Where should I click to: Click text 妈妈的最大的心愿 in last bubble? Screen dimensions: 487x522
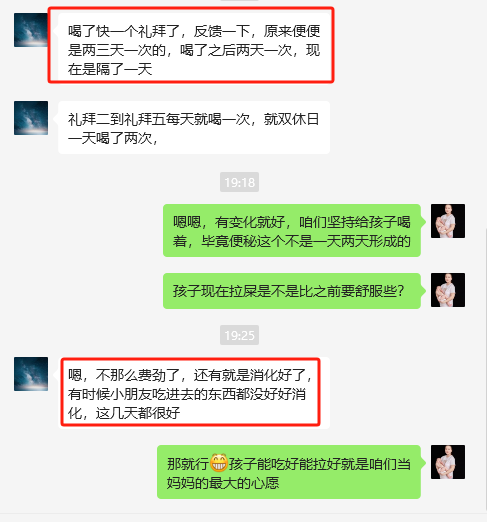[x=223, y=483]
